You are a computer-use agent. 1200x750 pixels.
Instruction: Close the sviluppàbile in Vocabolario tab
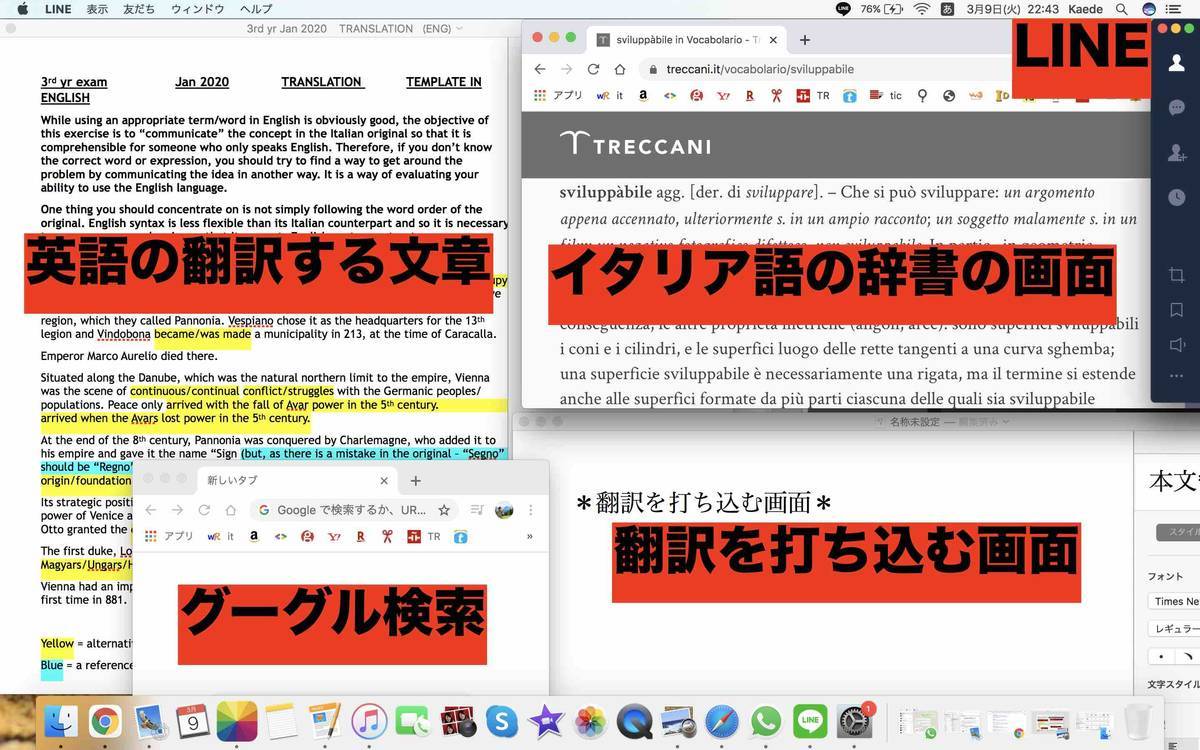[773, 40]
